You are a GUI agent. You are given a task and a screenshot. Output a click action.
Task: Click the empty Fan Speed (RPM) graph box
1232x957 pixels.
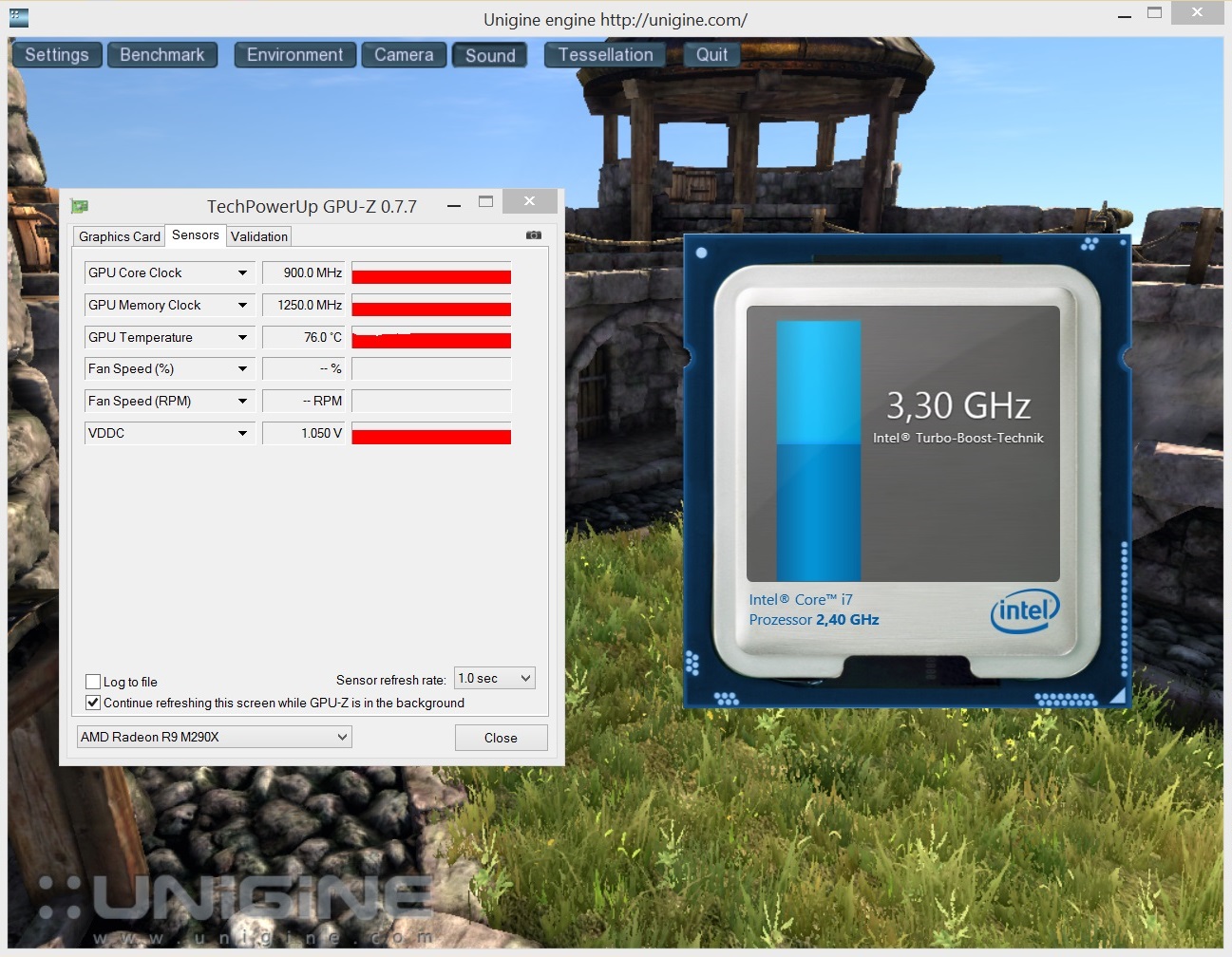(x=431, y=402)
